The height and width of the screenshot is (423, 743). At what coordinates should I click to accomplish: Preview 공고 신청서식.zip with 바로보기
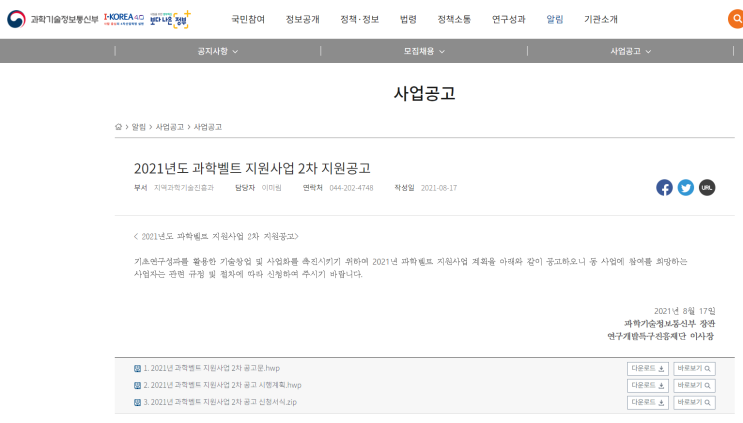(x=694, y=403)
